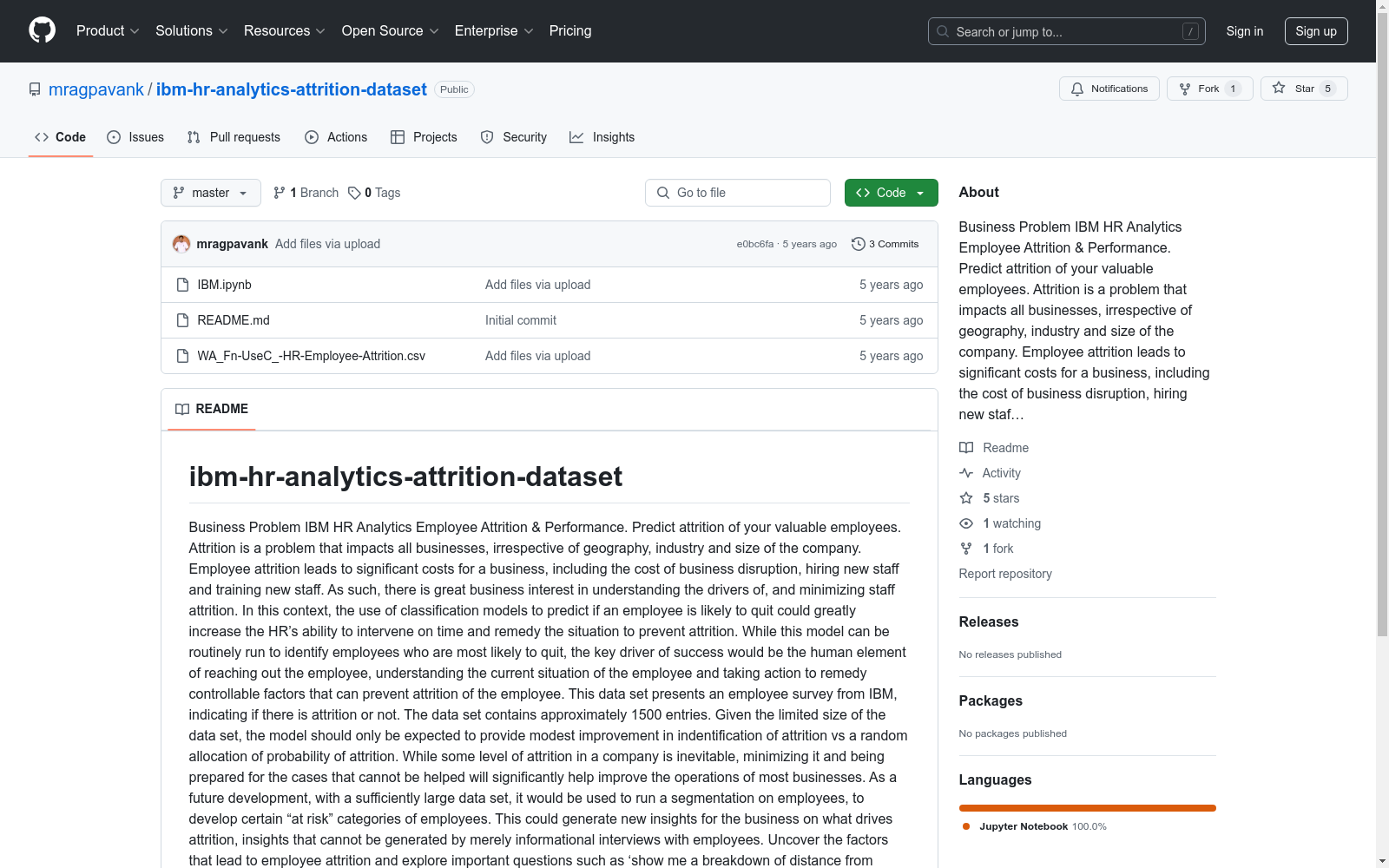This screenshot has width=1389, height=868.
Task: Click the magnifier icon in Go to file
Action: click(x=663, y=193)
